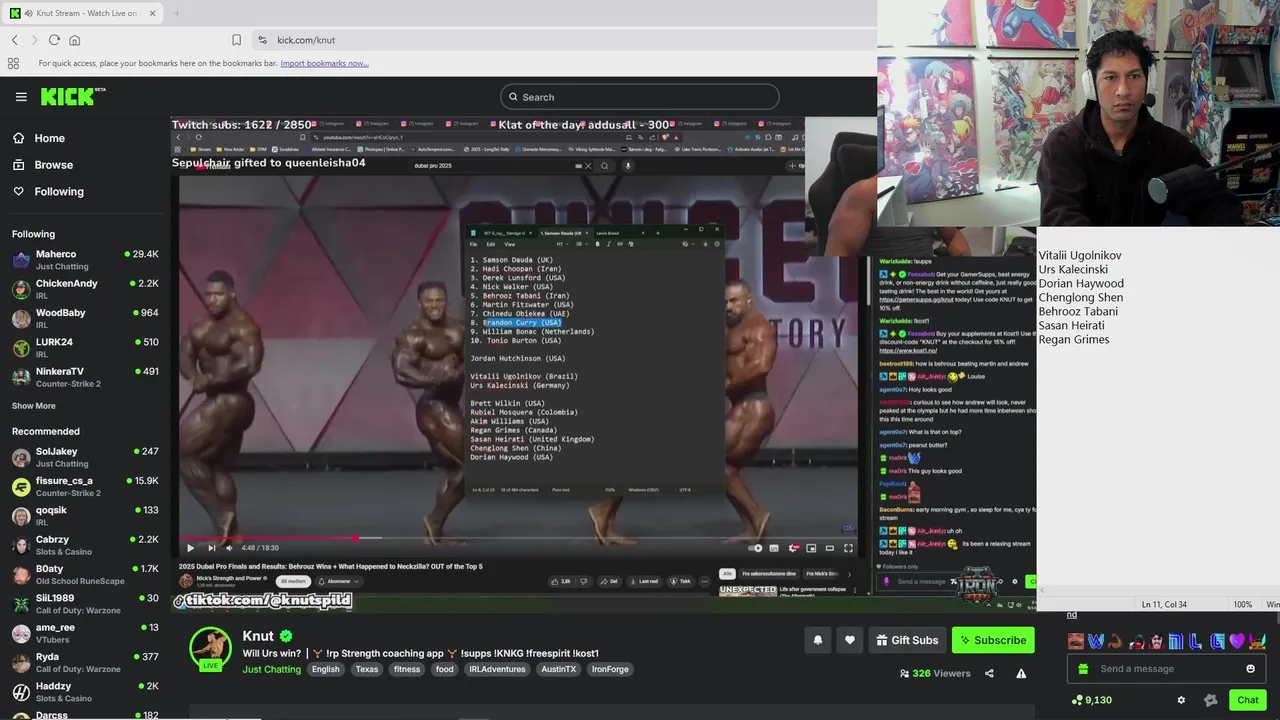Open the Browse sidebar item

coord(52,165)
